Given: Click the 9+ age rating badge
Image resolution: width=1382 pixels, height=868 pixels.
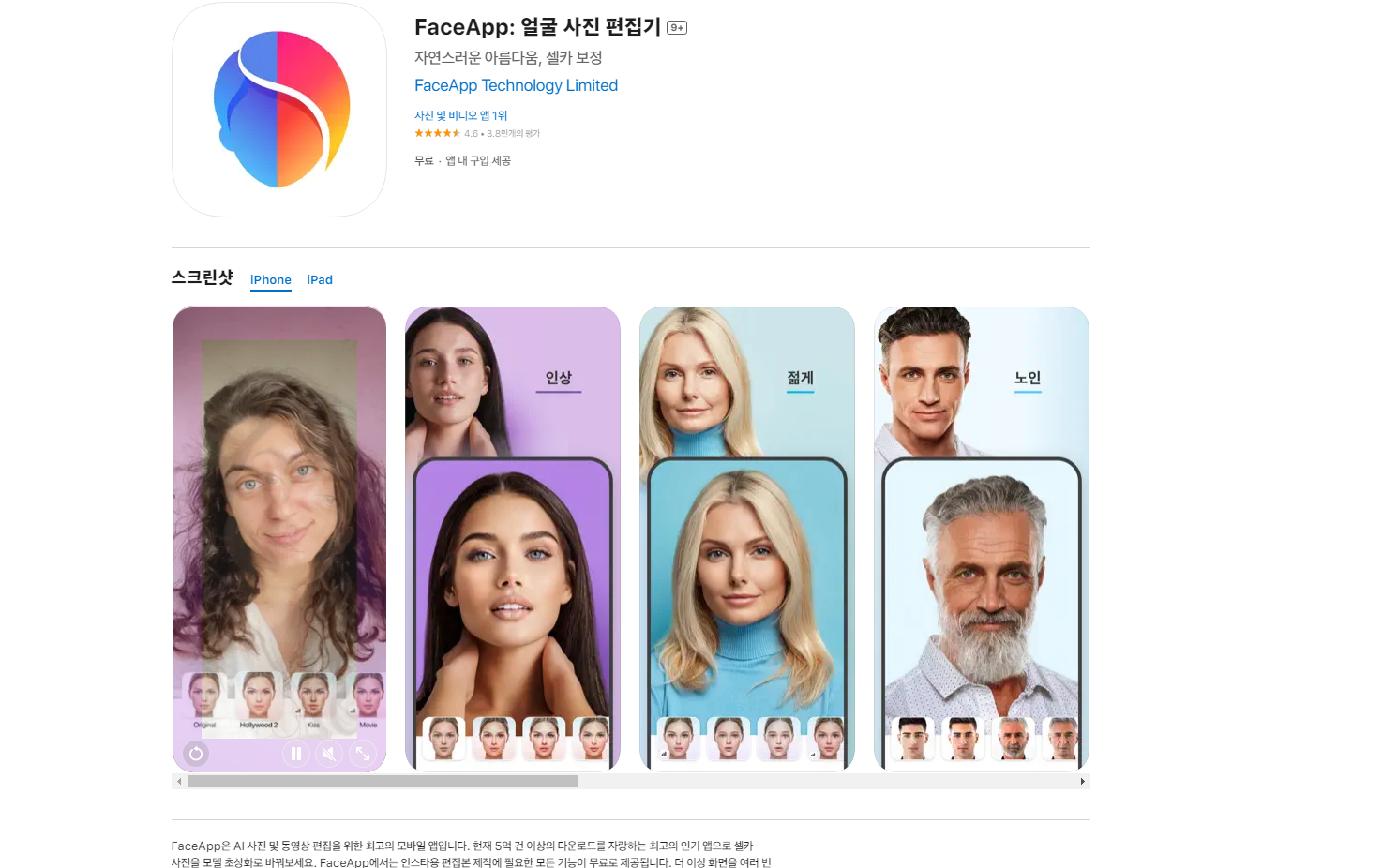Looking at the screenshot, I should 677,28.
